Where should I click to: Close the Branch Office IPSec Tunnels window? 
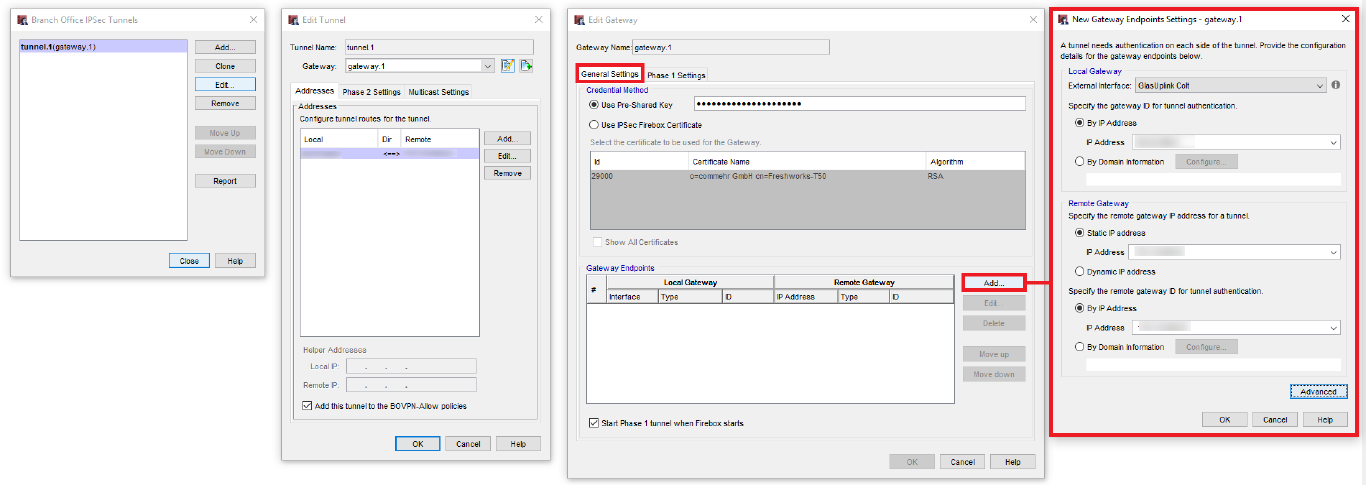point(251,19)
